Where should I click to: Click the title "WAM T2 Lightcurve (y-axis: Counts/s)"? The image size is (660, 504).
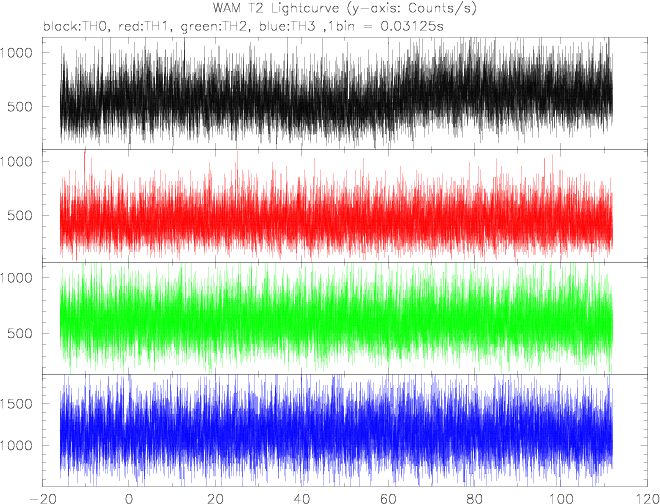(x=345, y=9)
